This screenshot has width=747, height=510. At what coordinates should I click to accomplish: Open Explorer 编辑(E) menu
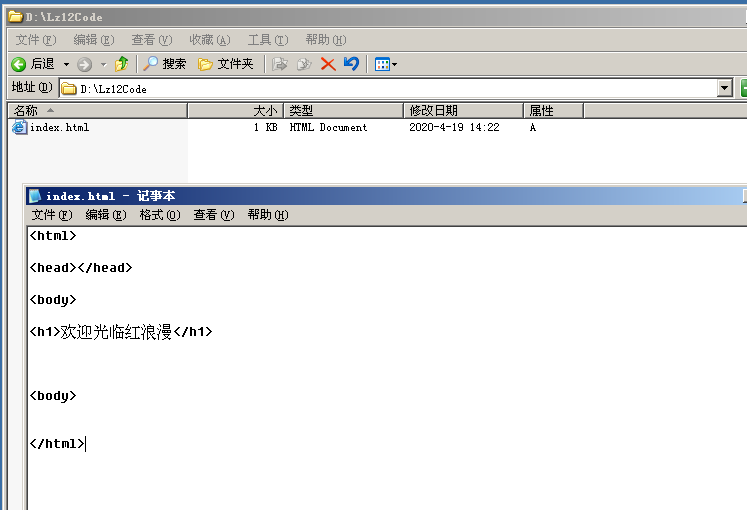(x=94, y=40)
